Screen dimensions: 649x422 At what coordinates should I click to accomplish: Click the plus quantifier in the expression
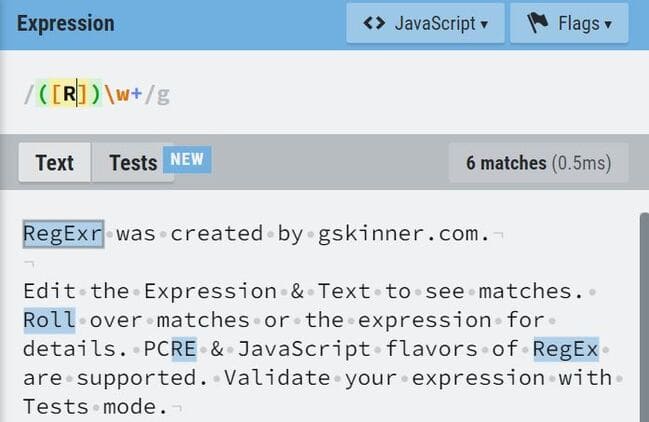point(137,94)
